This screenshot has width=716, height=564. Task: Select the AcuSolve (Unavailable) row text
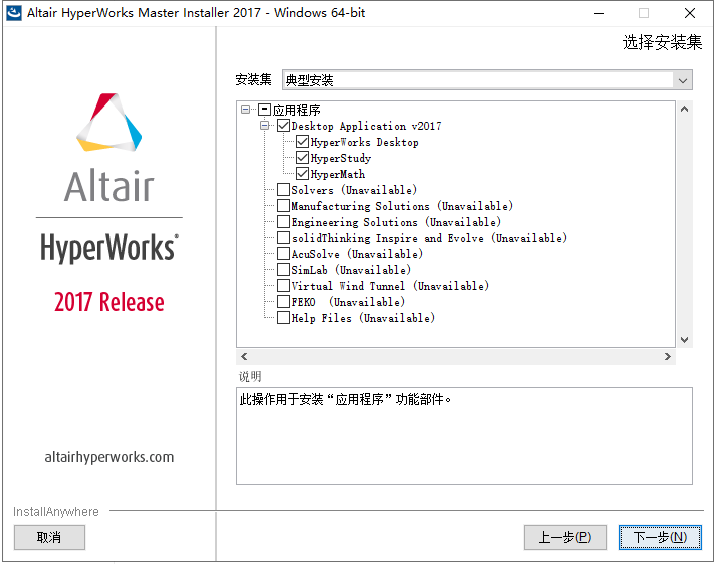[x=358, y=254]
